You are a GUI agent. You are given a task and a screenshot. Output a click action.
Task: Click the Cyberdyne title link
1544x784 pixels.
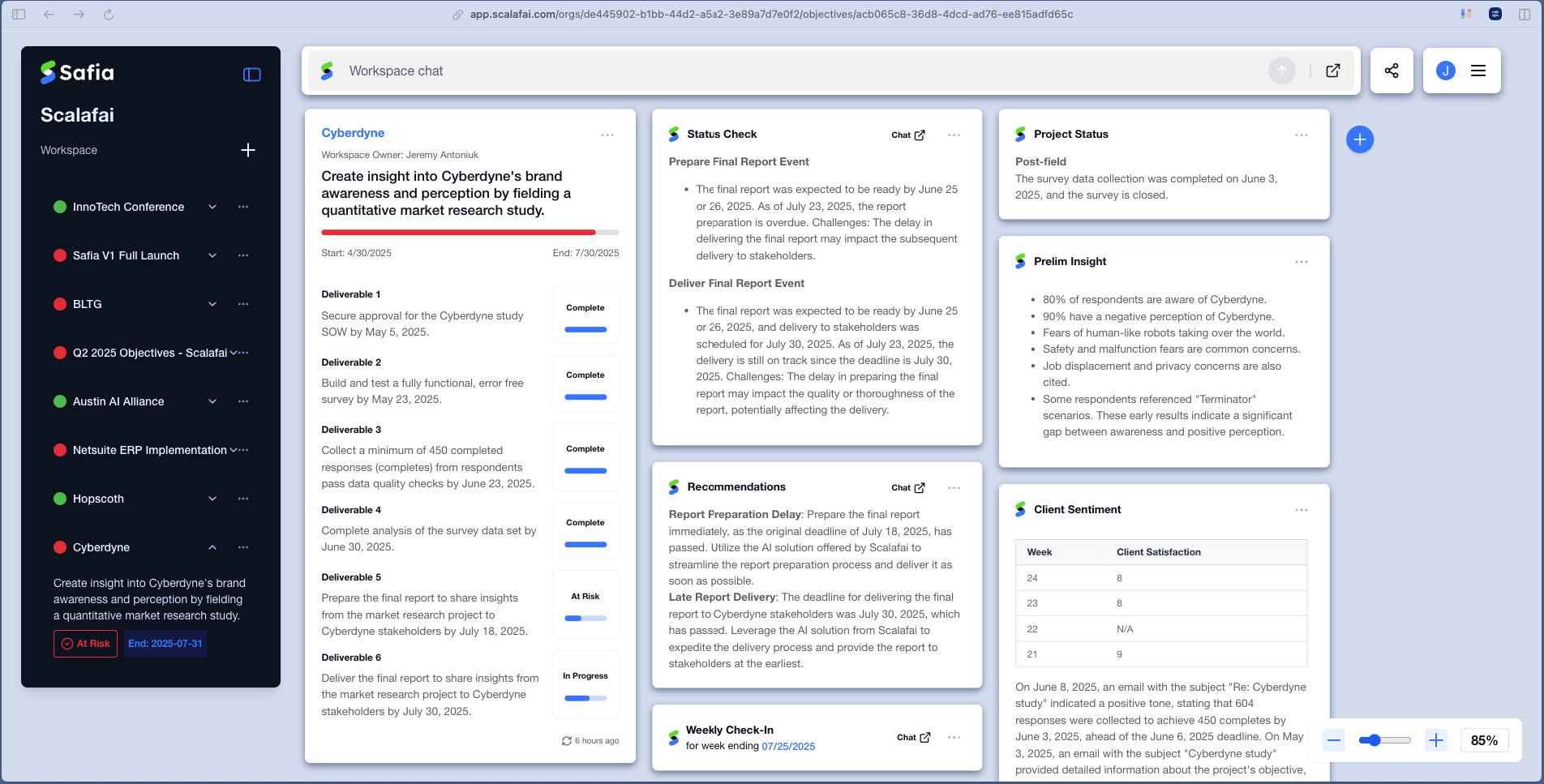coord(353,133)
